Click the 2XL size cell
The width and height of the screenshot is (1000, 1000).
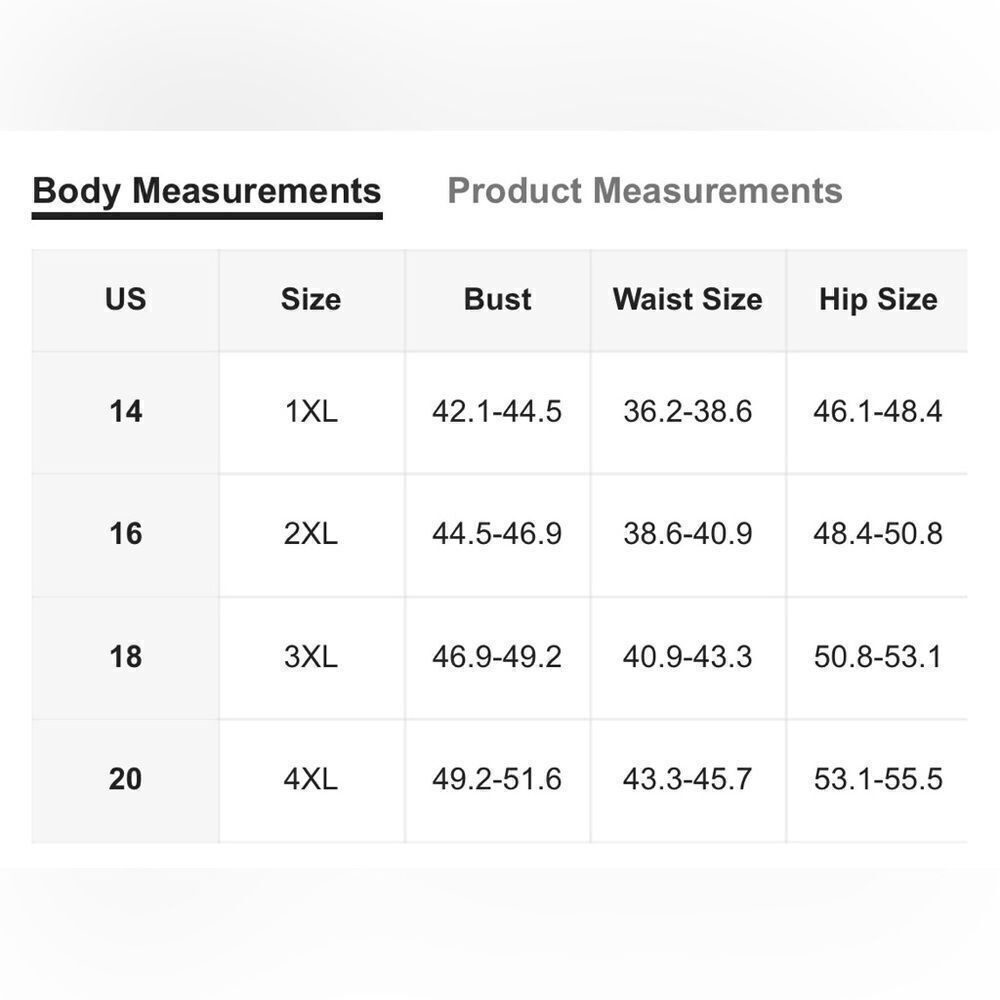(311, 534)
